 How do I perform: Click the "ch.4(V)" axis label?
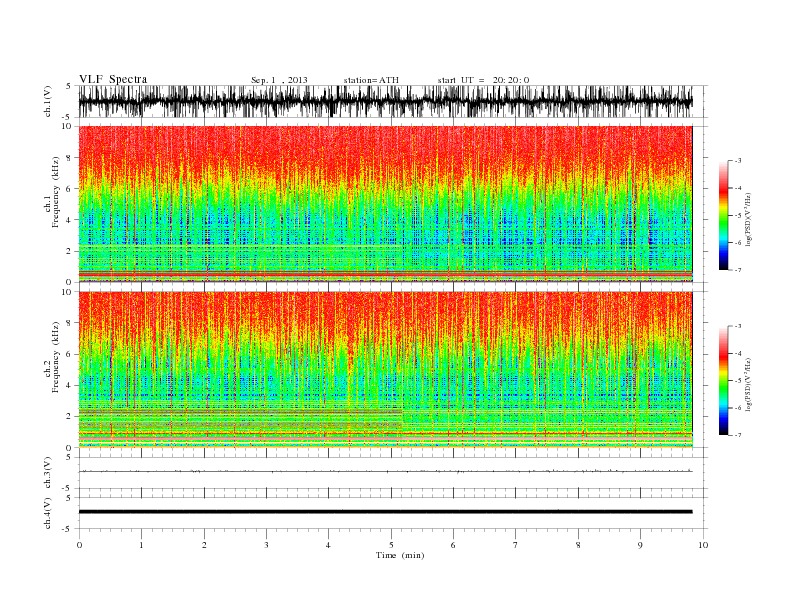pyautogui.click(x=48, y=514)
